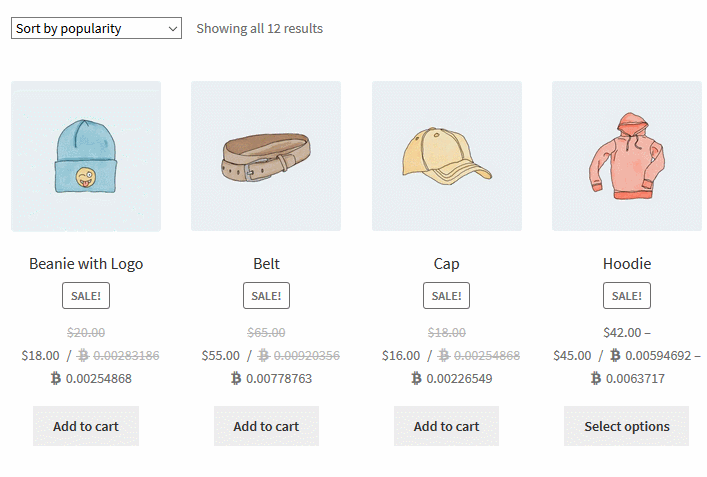
Task: Open the Beanie with Logo title link
Action: pos(86,264)
